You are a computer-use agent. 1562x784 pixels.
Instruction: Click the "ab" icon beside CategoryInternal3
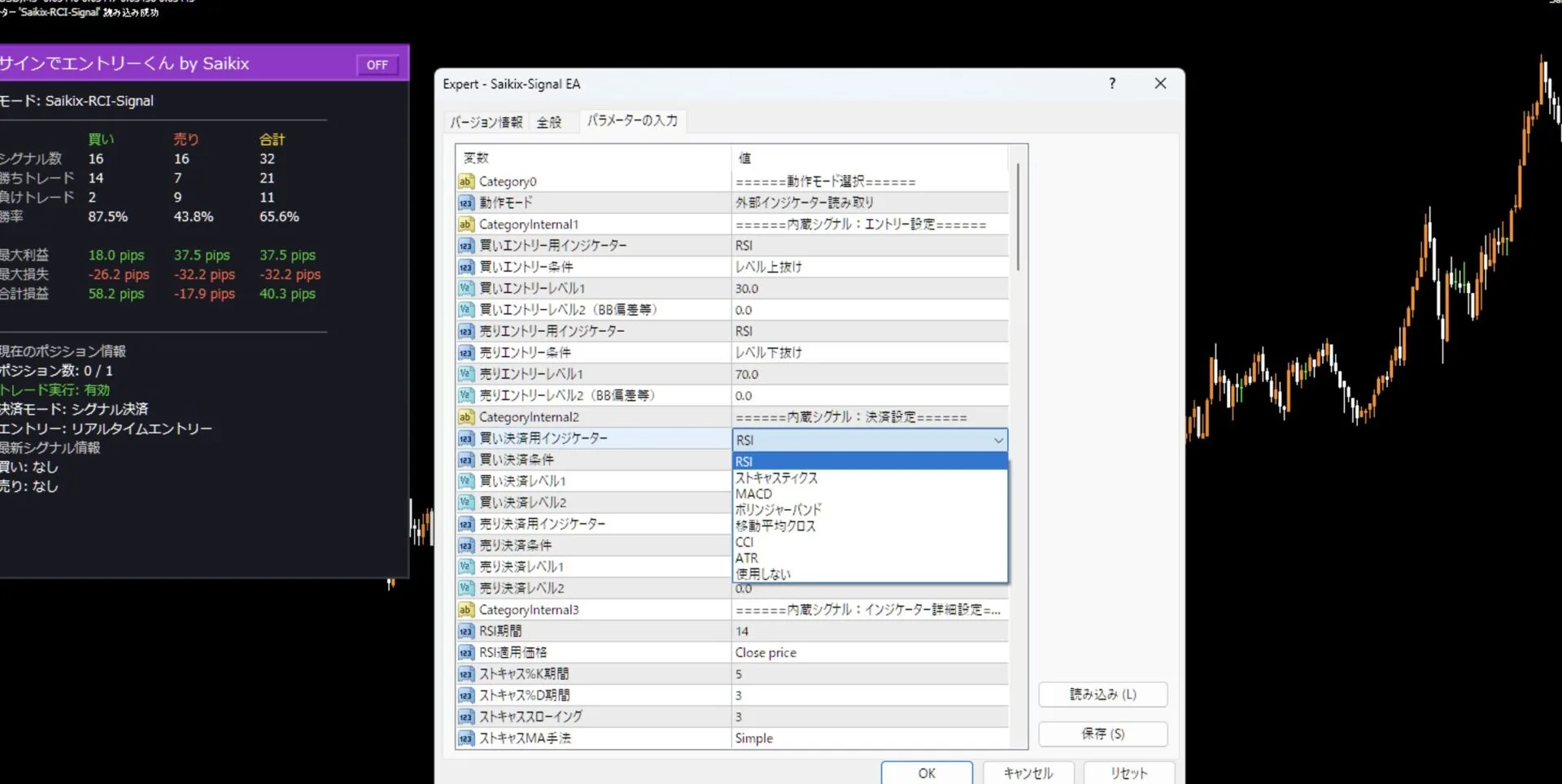tap(466, 609)
